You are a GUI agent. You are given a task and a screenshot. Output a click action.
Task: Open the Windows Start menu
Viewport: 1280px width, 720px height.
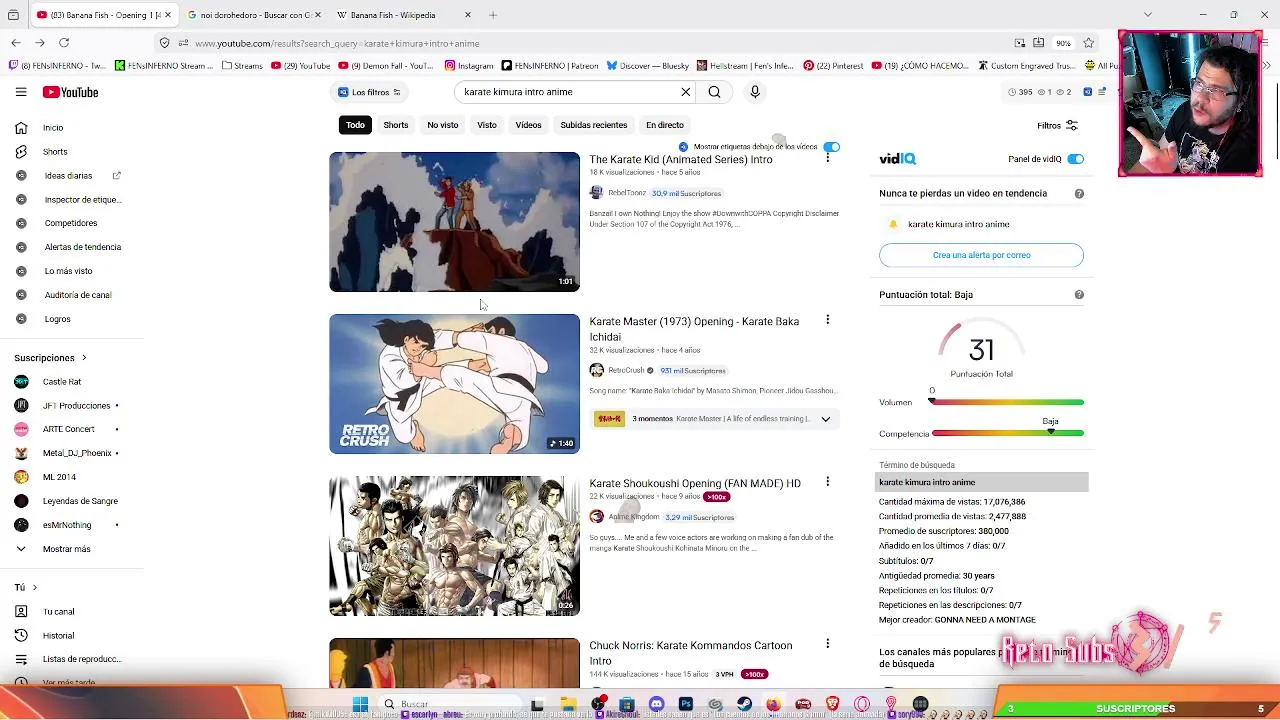360,705
